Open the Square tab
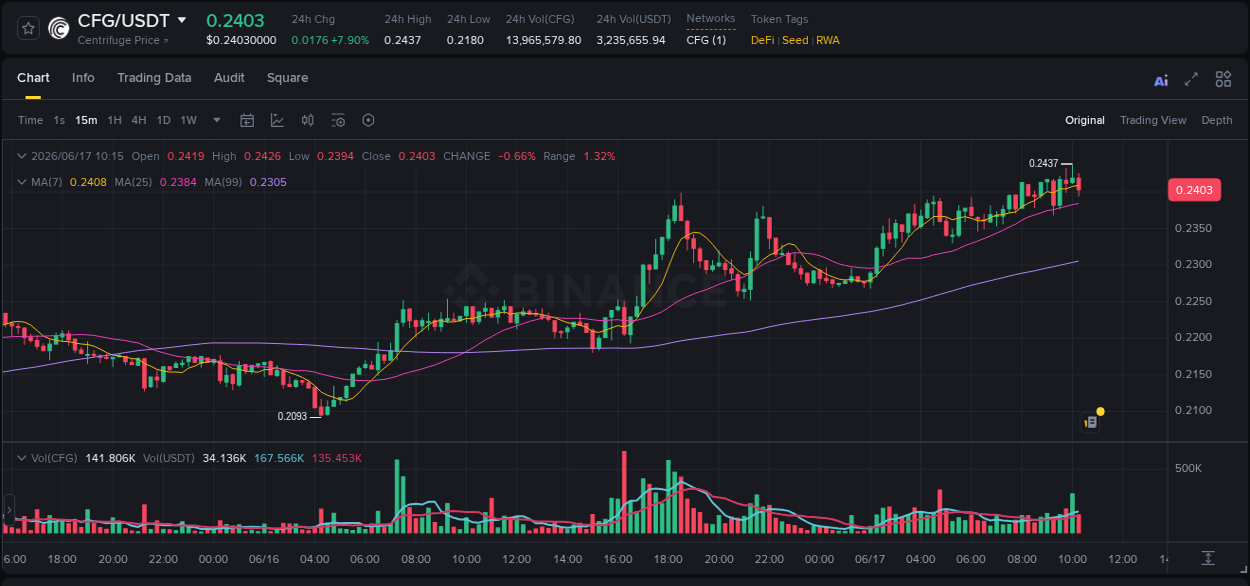 point(287,78)
